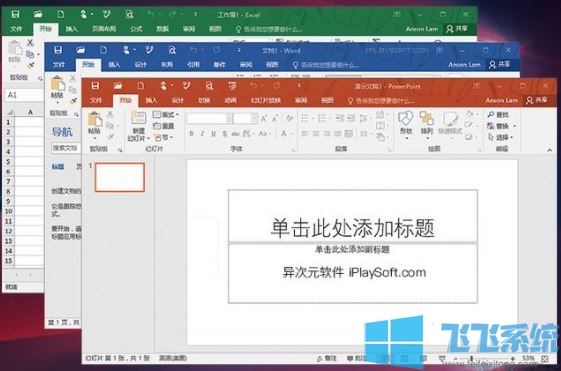Click the Tell me search box in PowerPoint
This screenshot has width=561, height=371.
point(381,101)
